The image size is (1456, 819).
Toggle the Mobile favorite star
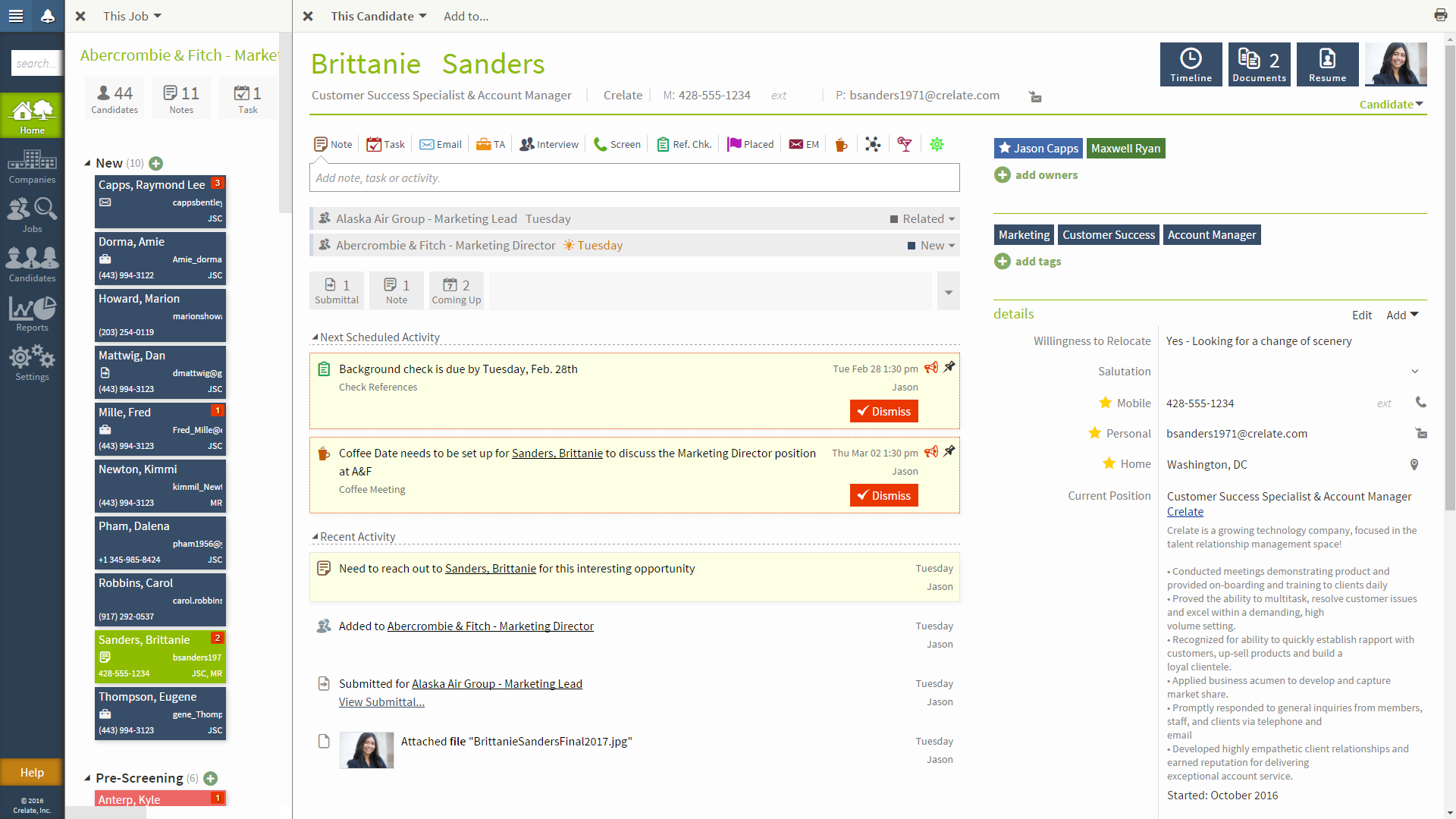pyautogui.click(x=1105, y=403)
